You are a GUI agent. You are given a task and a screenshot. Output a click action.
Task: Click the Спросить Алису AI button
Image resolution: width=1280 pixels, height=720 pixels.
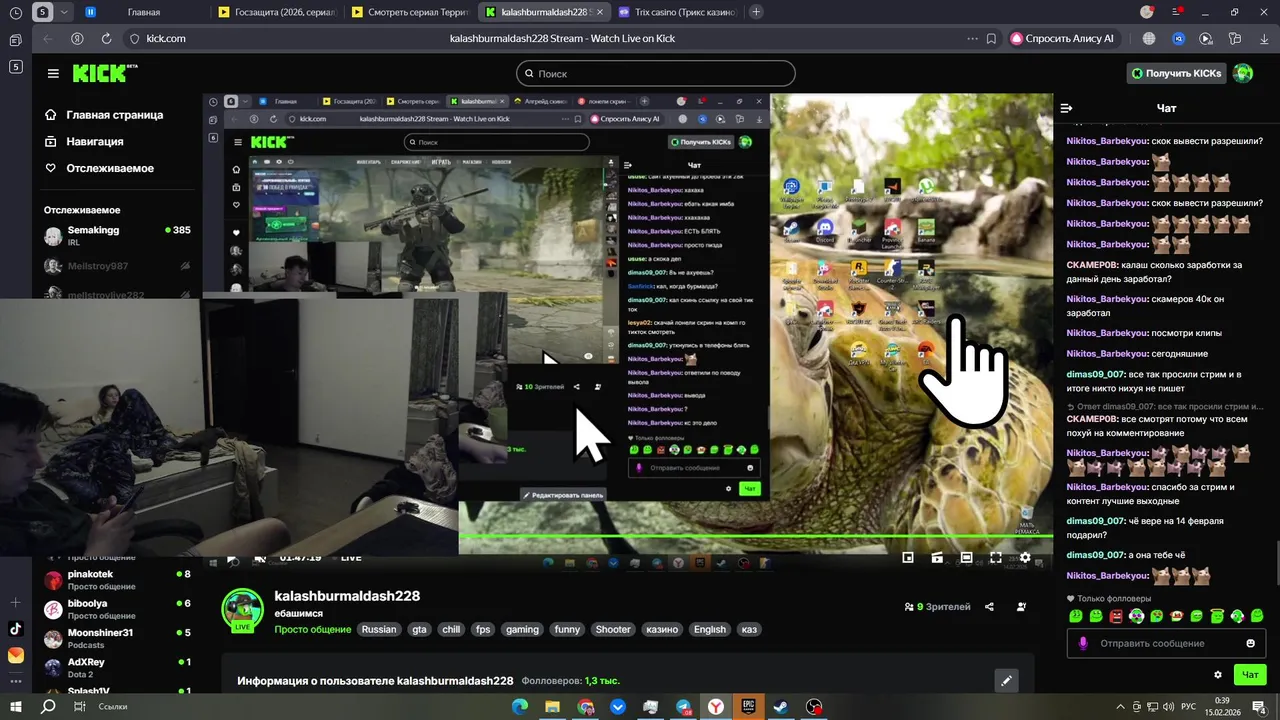[x=1062, y=38]
